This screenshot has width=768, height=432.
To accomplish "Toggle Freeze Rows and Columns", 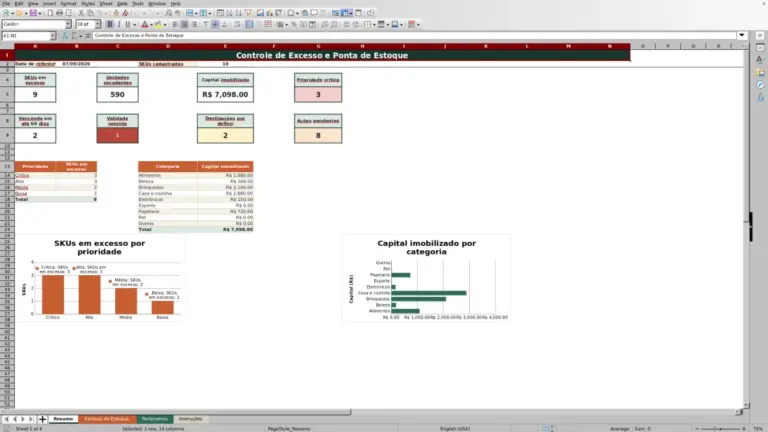I will (x=345, y=13).
